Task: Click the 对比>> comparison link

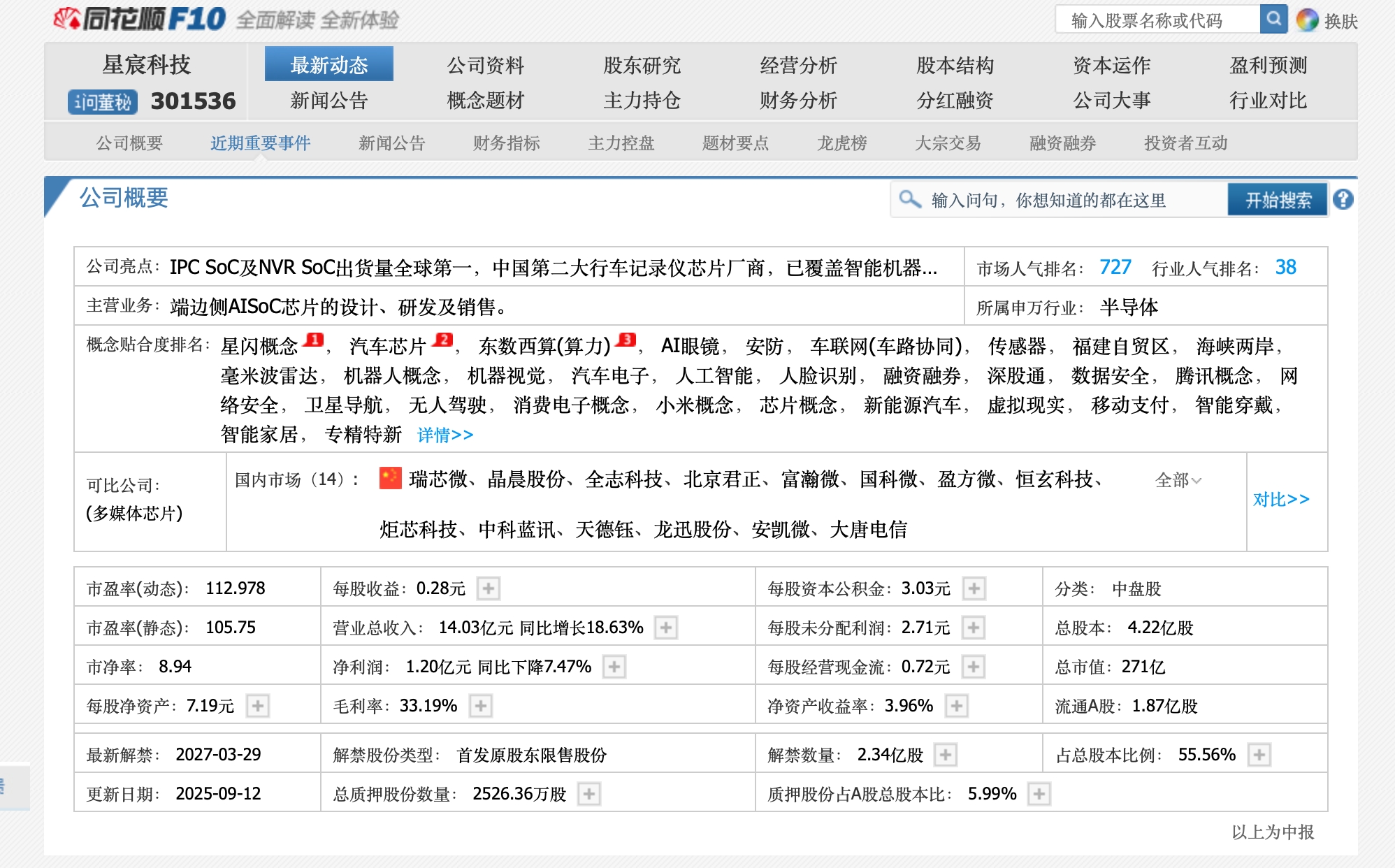Action: tap(1281, 500)
